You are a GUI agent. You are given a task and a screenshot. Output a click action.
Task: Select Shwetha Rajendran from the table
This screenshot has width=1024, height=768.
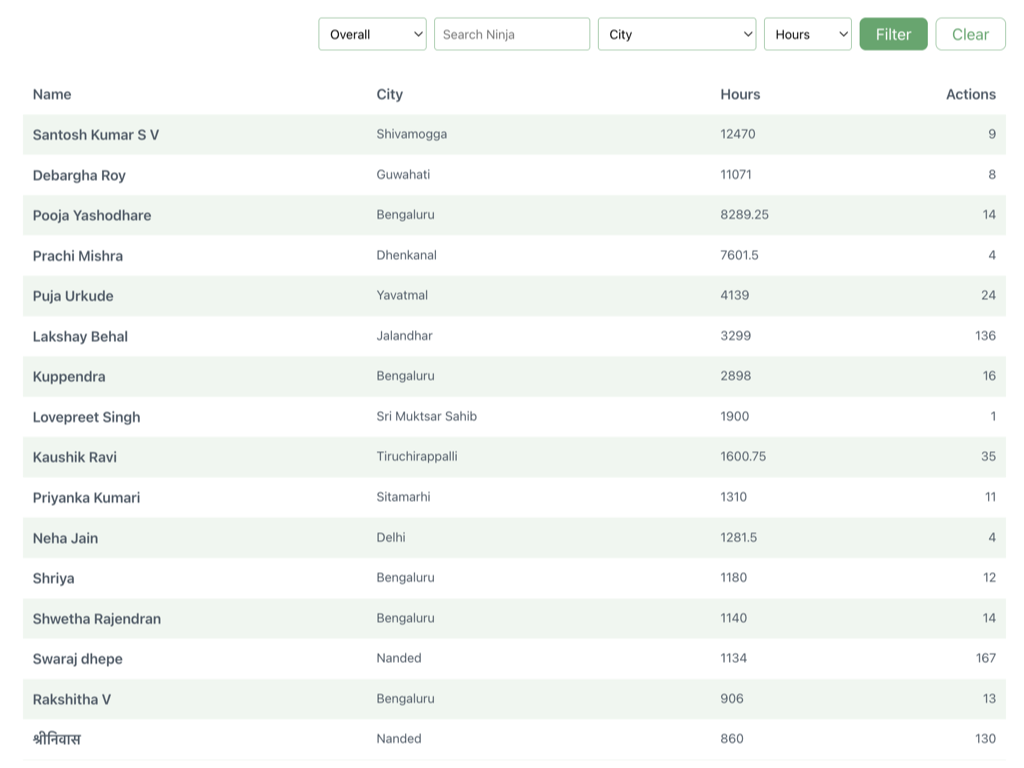pyautogui.click(x=96, y=619)
